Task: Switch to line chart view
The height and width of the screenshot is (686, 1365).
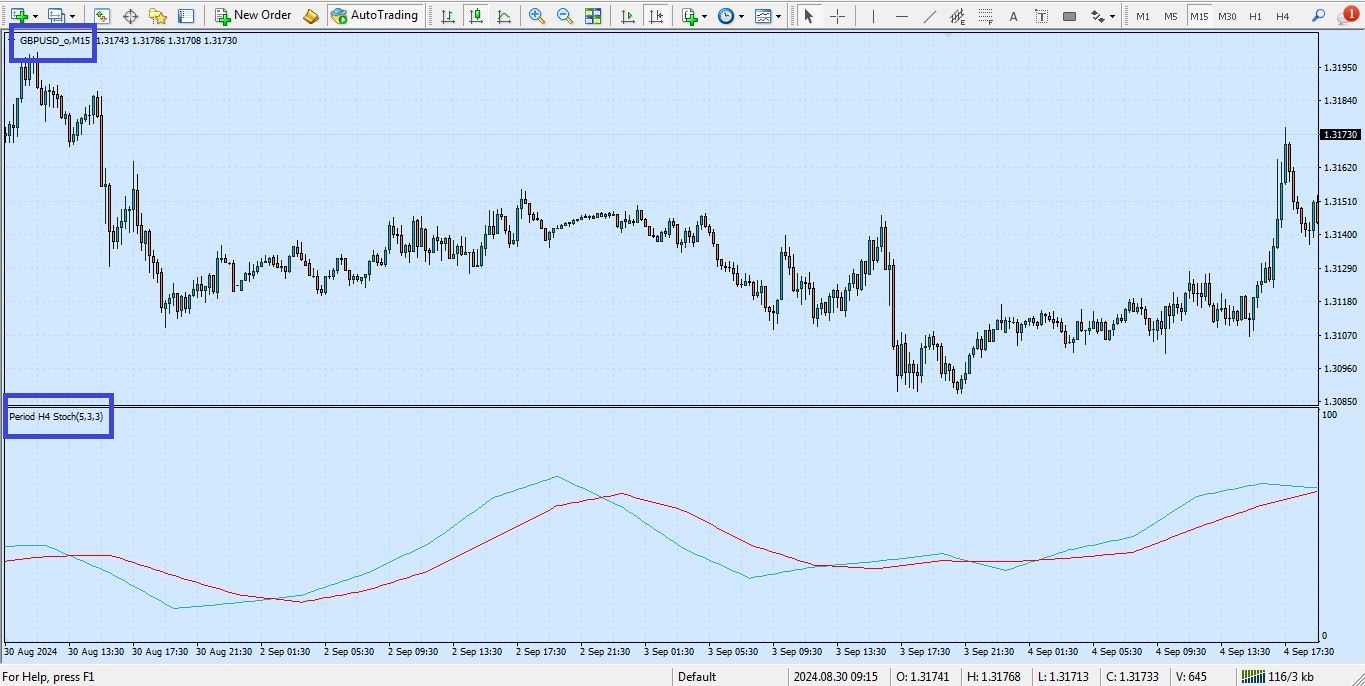Action: click(x=503, y=16)
